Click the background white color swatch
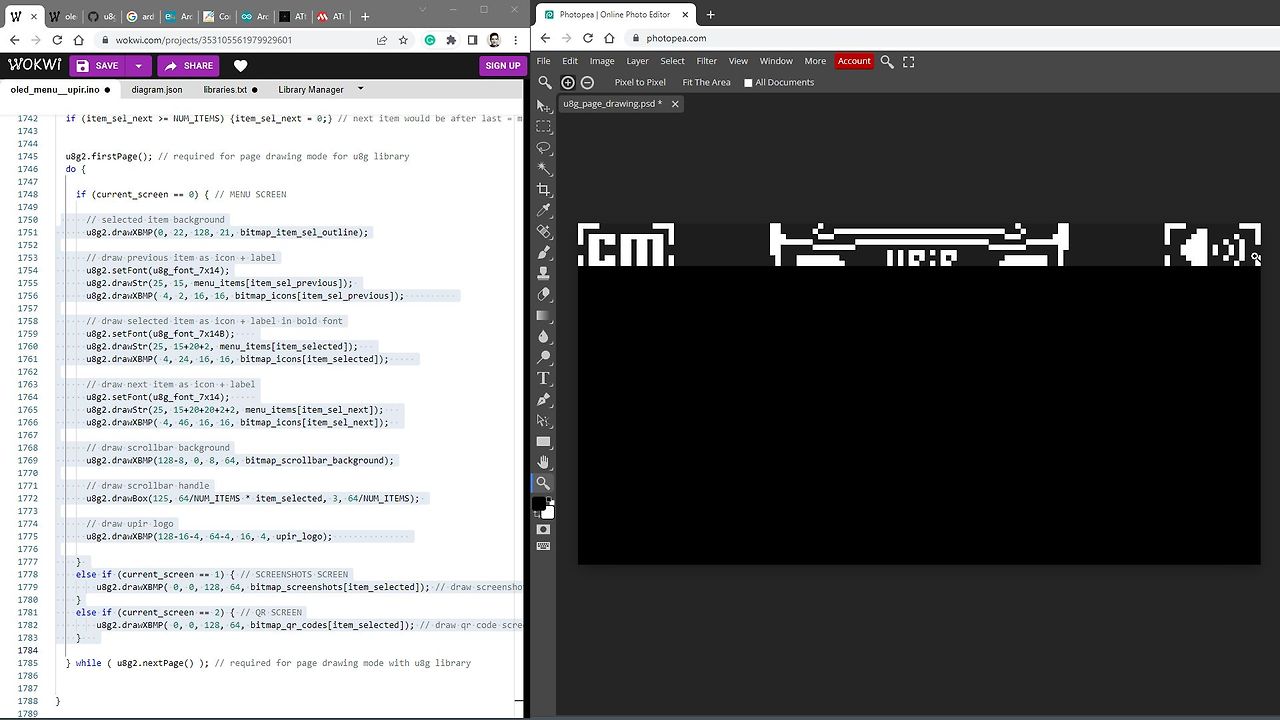 (x=549, y=513)
